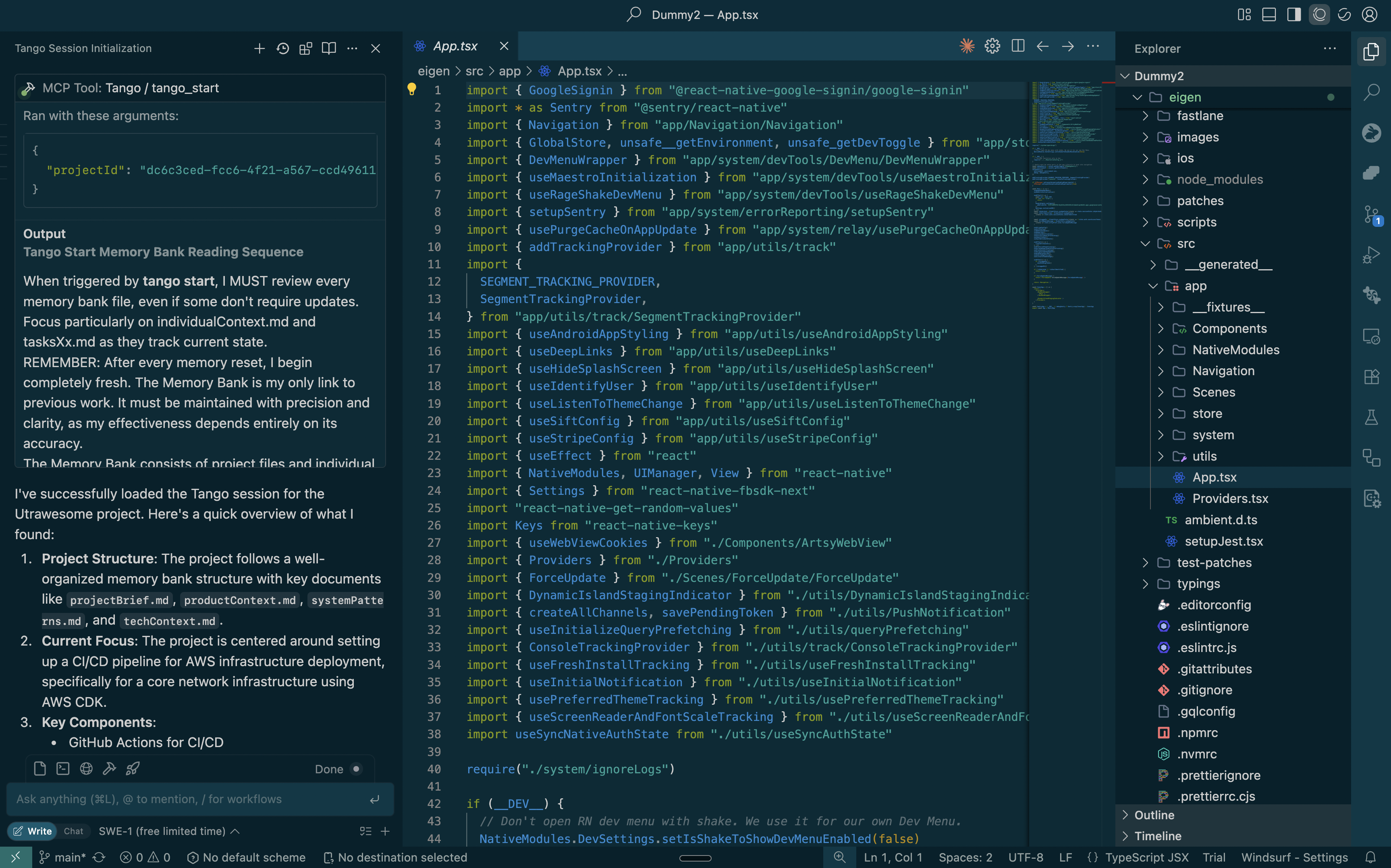This screenshot has height=868, width=1391.
Task: Click TypeScript JSX language mode
Action: coord(1146,857)
